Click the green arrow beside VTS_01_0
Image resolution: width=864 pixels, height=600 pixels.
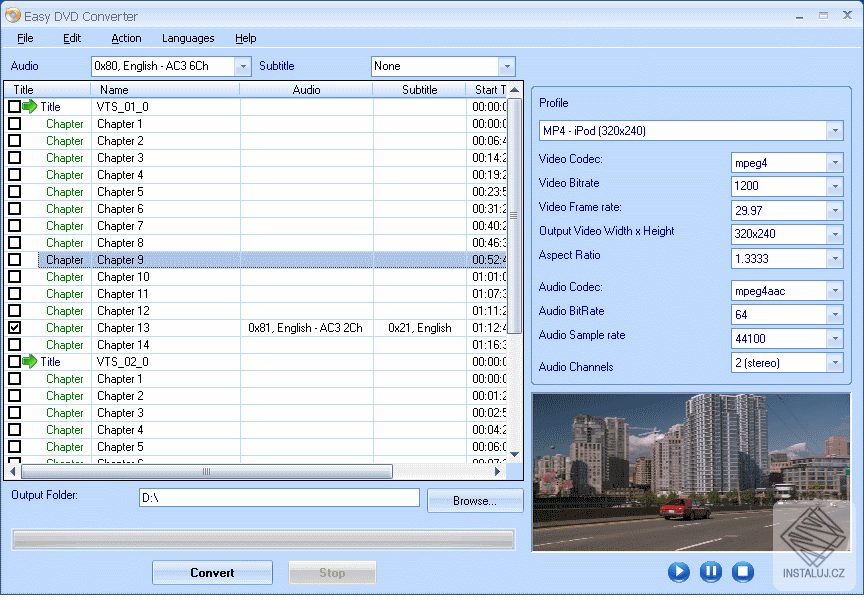click(x=30, y=106)
